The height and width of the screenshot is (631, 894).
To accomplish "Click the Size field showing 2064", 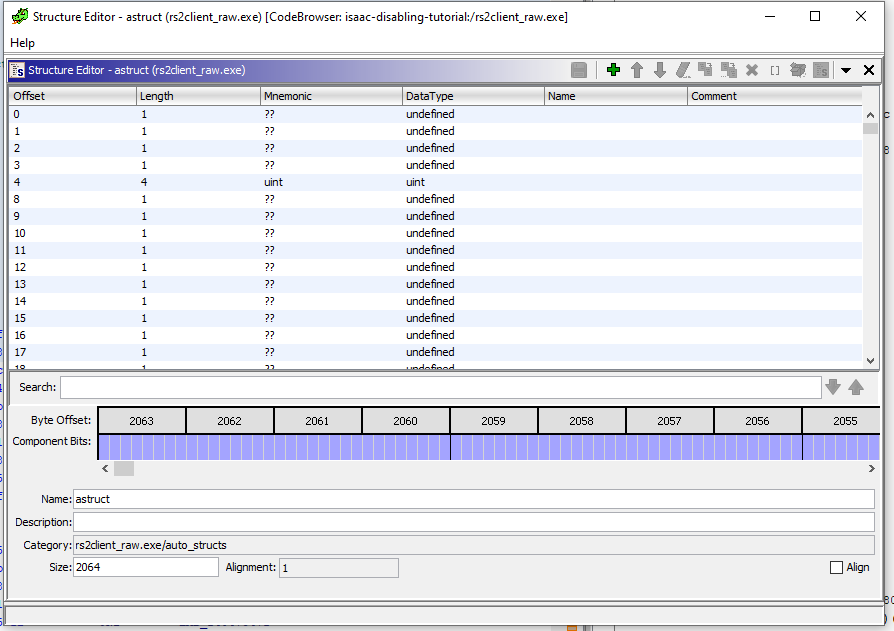I will [x=146, y=567].
